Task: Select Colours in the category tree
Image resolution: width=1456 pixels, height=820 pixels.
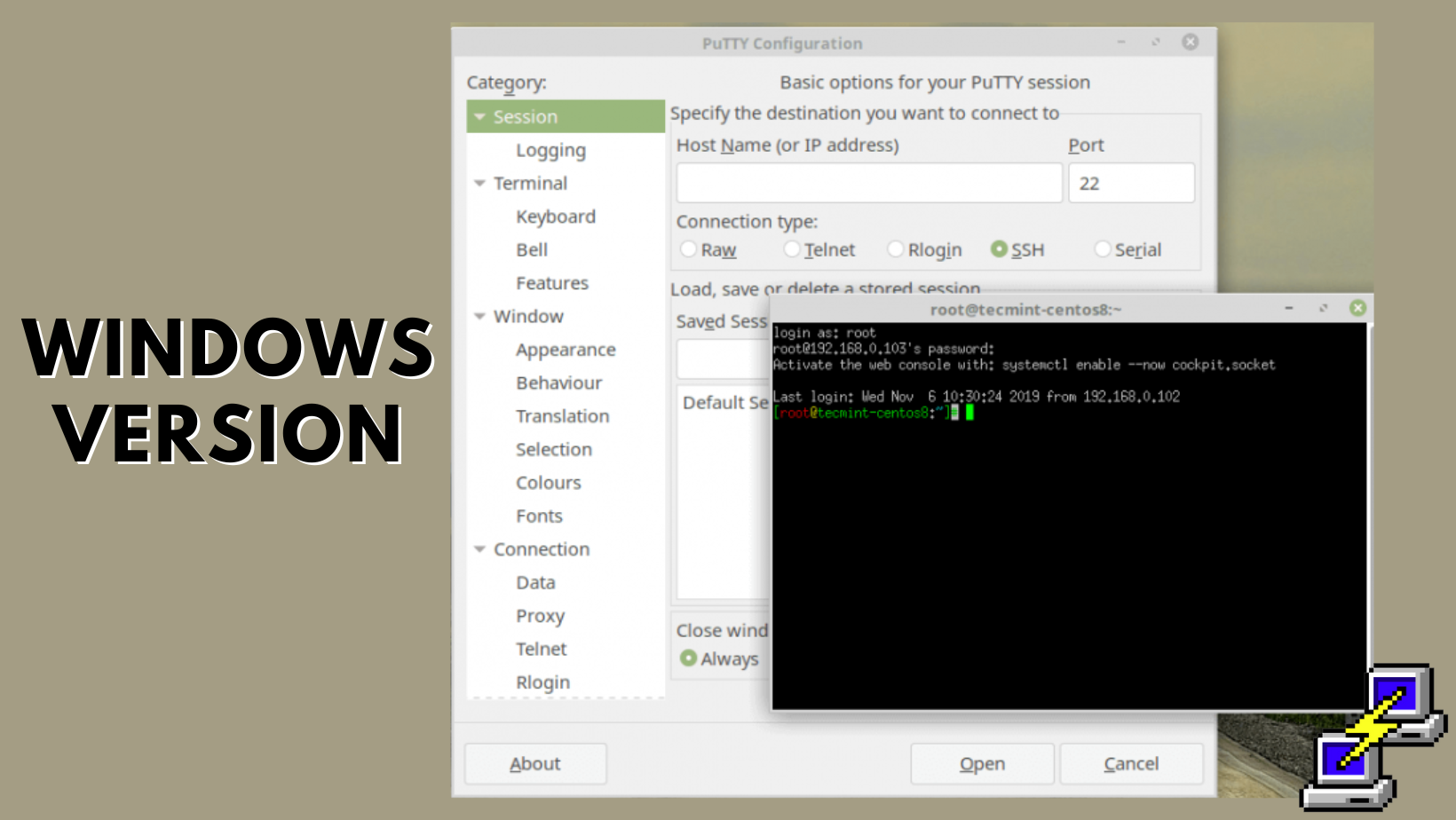Action: [x=548, y=483]
